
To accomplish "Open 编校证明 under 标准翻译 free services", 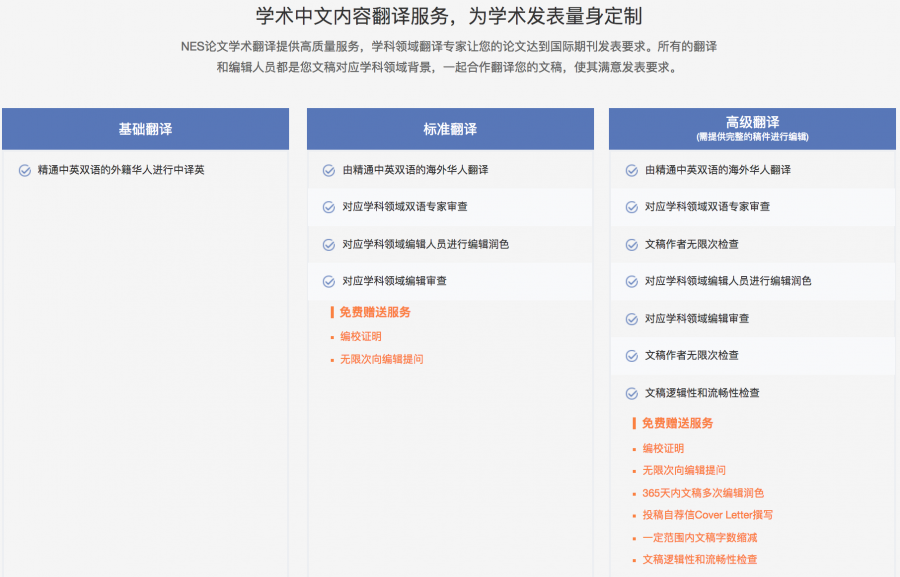I will (360, 337).
